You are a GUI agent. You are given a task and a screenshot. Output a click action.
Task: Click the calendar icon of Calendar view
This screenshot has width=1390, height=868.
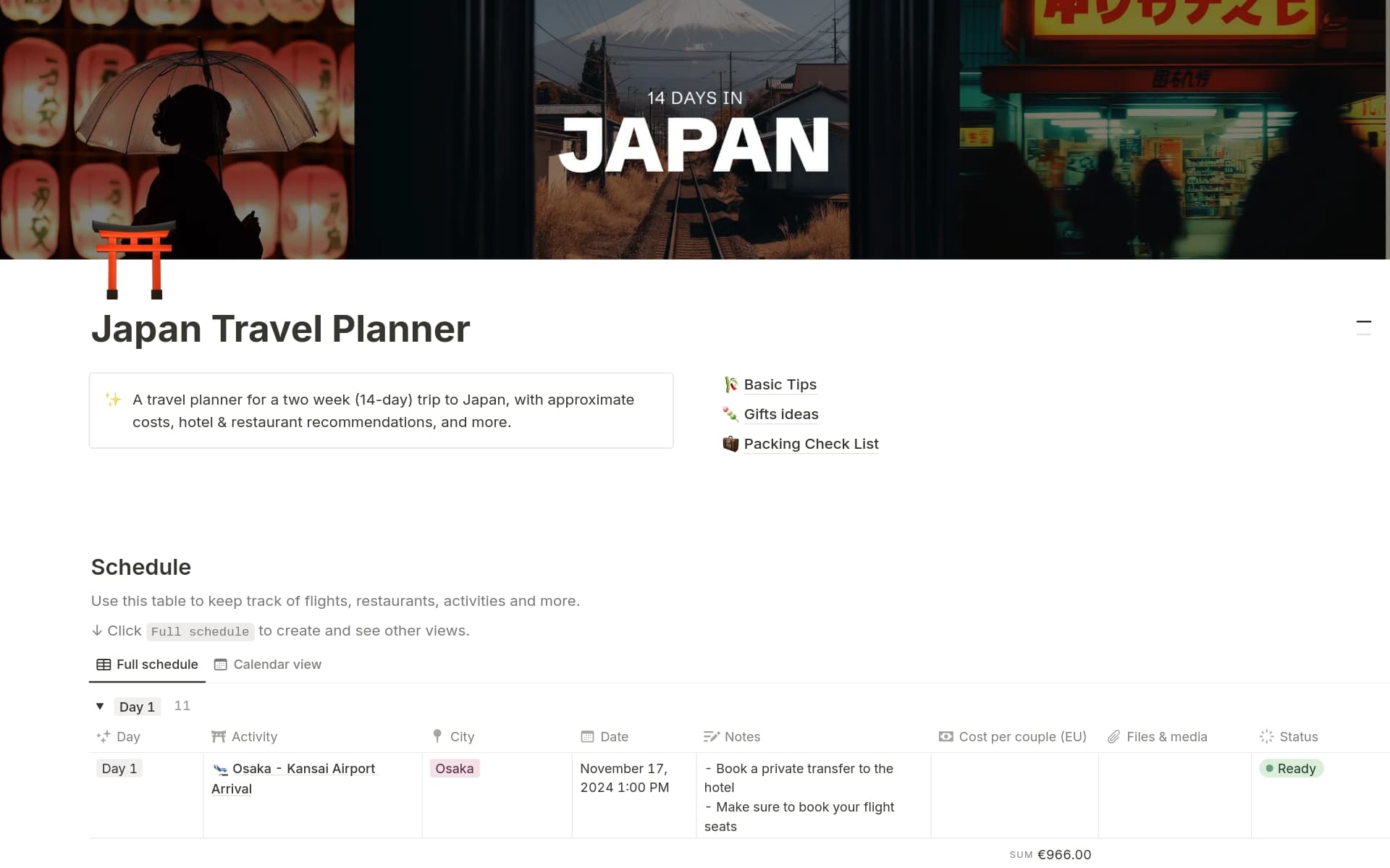pyautogui.click(x=221, y=665)
